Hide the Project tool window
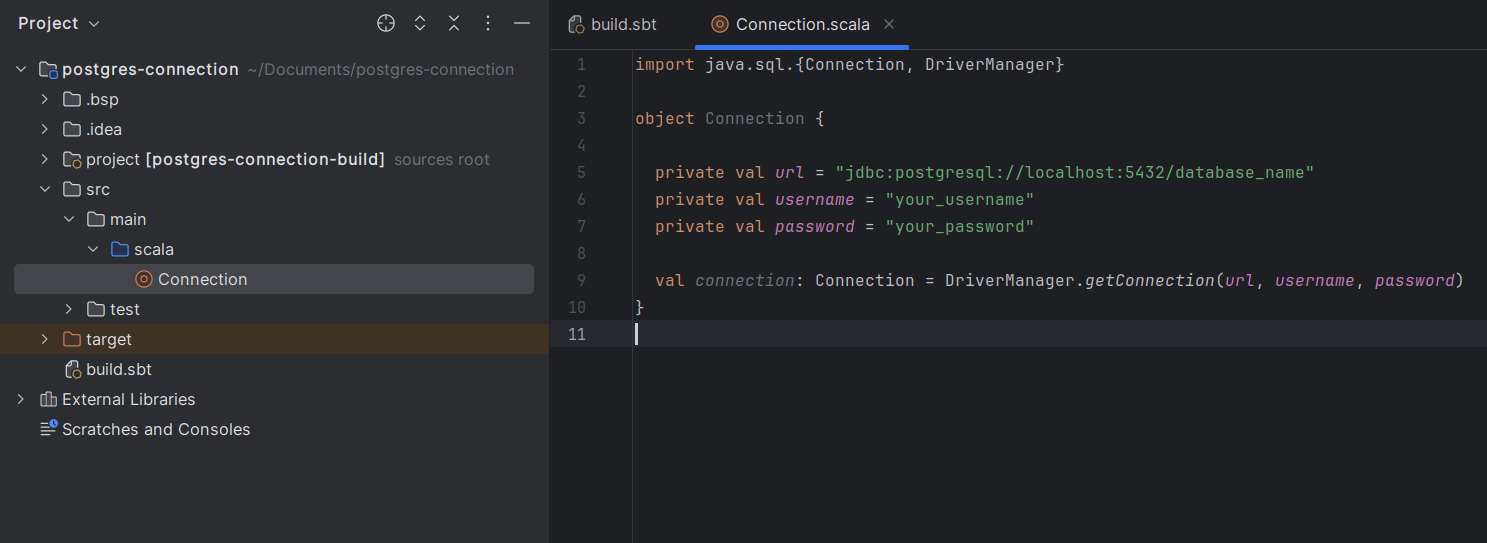1487x543 pixels. pyautogui.click(x=522, y=23)
